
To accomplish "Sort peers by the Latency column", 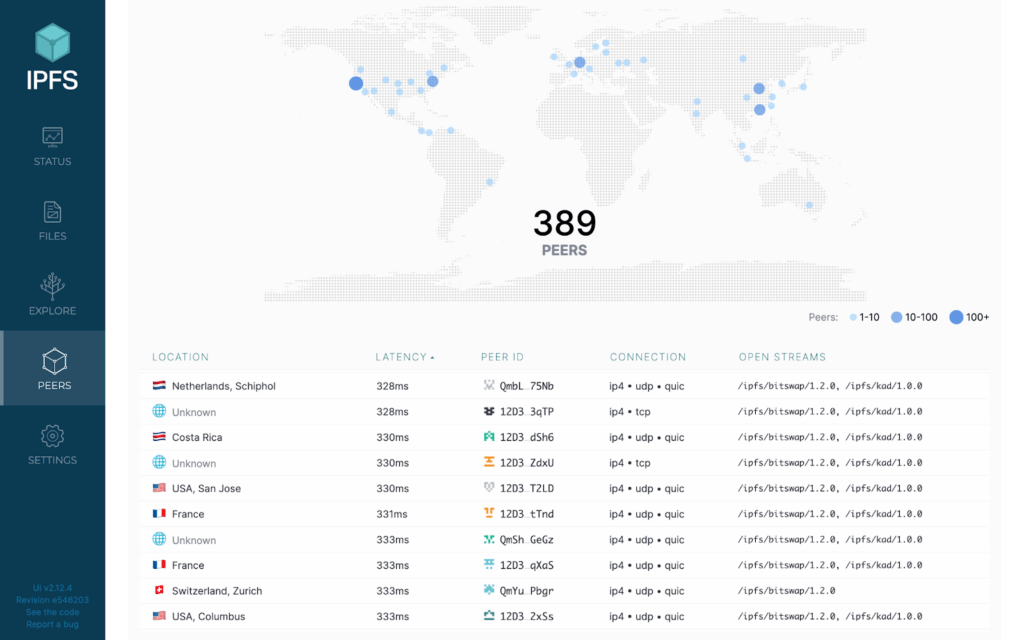I will pyautogui.click(x=403, y=357).
